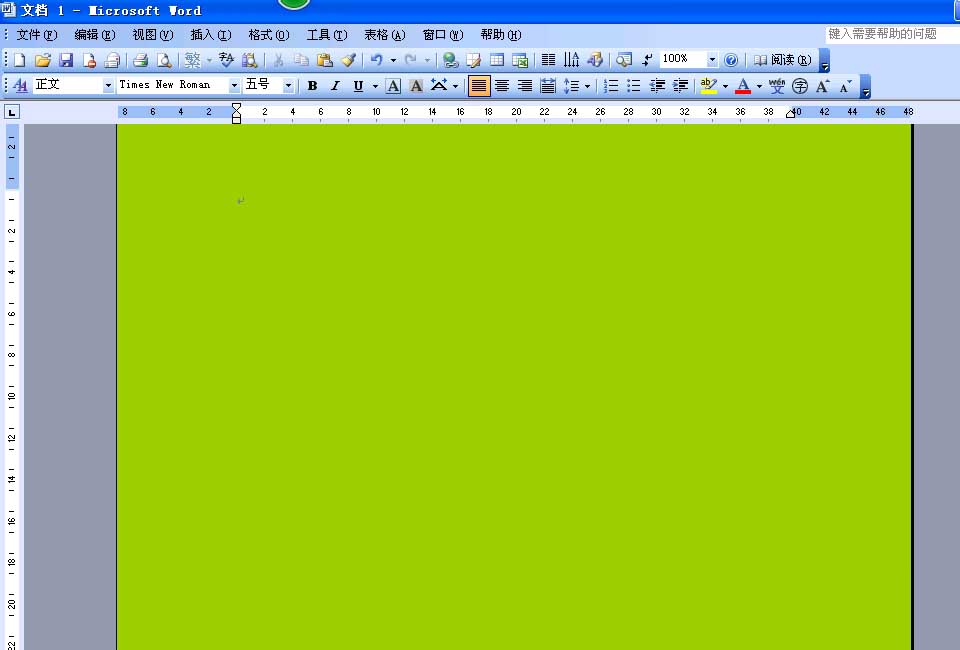The height and width of the screenshot is (650, 960).
Task: Click enclosed character 字 icon
Action: [800, 86]
